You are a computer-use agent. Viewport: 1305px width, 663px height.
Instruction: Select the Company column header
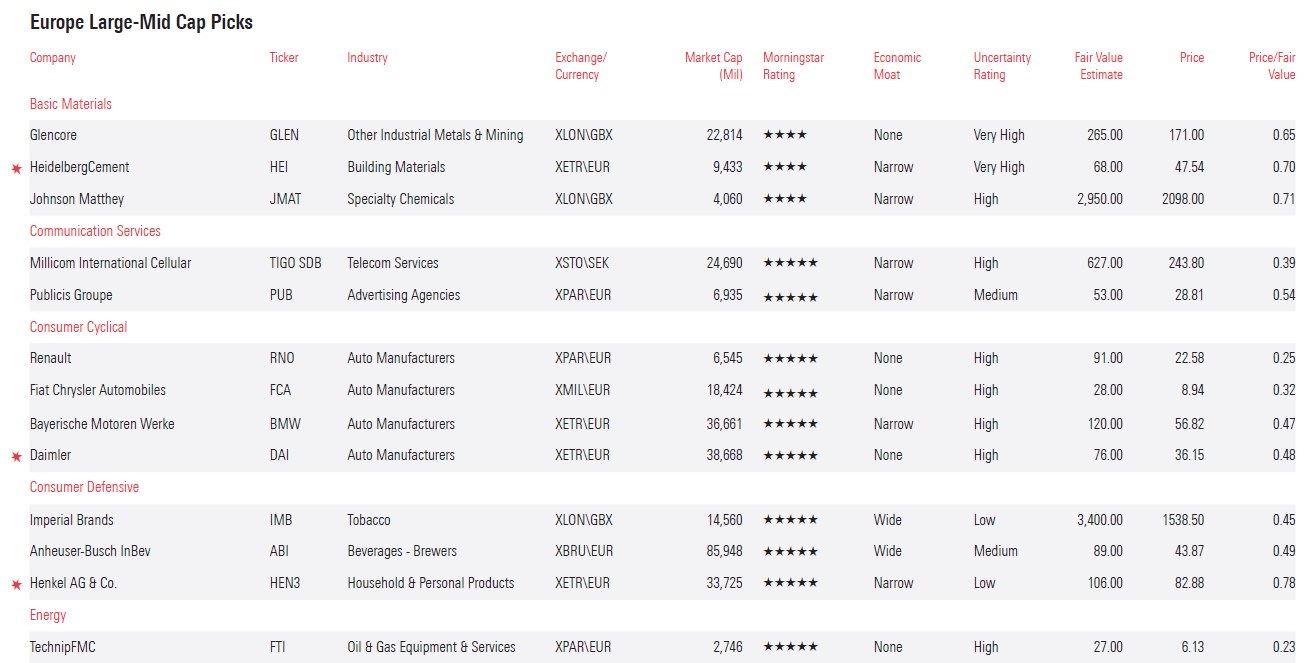(x=52, y=58)
